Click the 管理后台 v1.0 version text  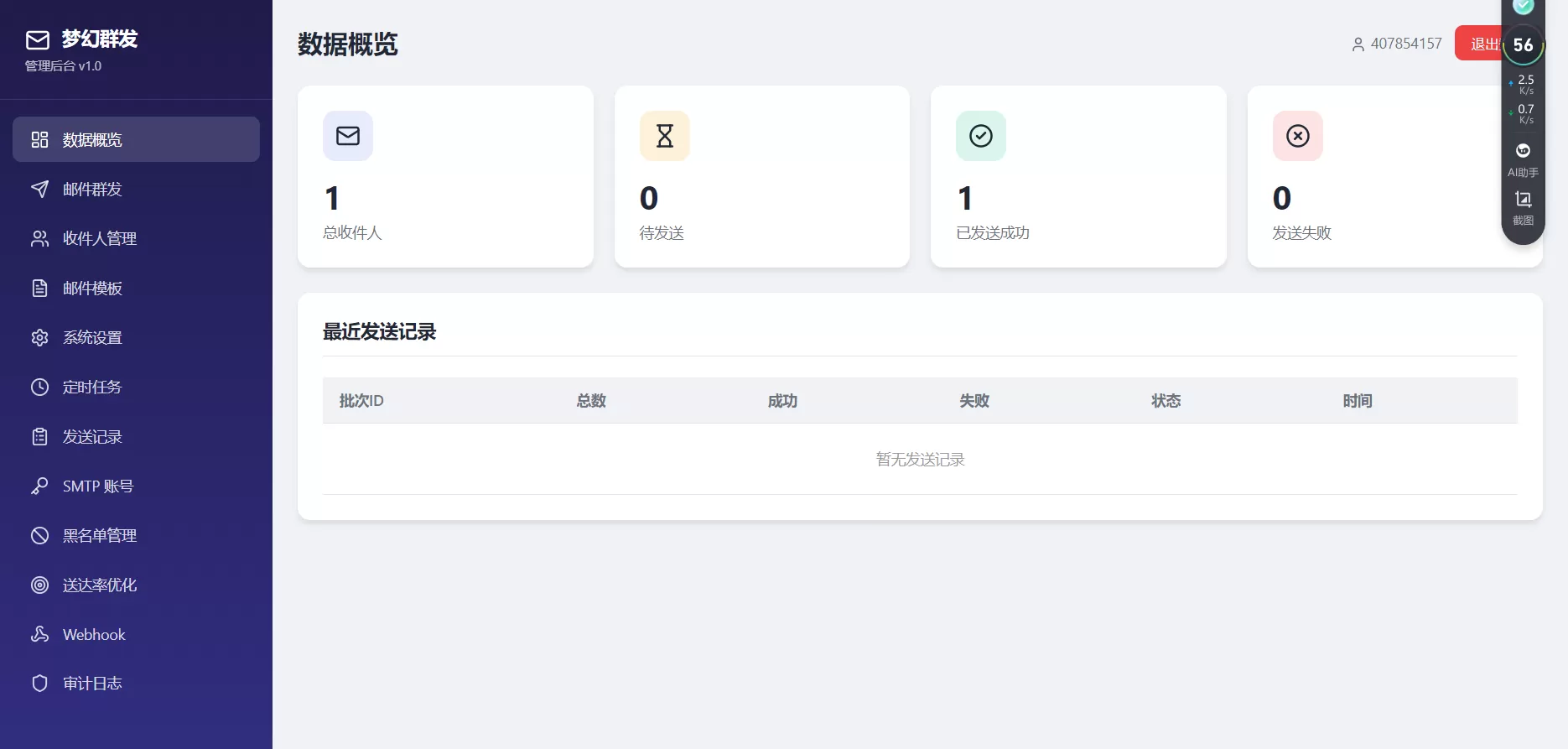click(63, 66)
